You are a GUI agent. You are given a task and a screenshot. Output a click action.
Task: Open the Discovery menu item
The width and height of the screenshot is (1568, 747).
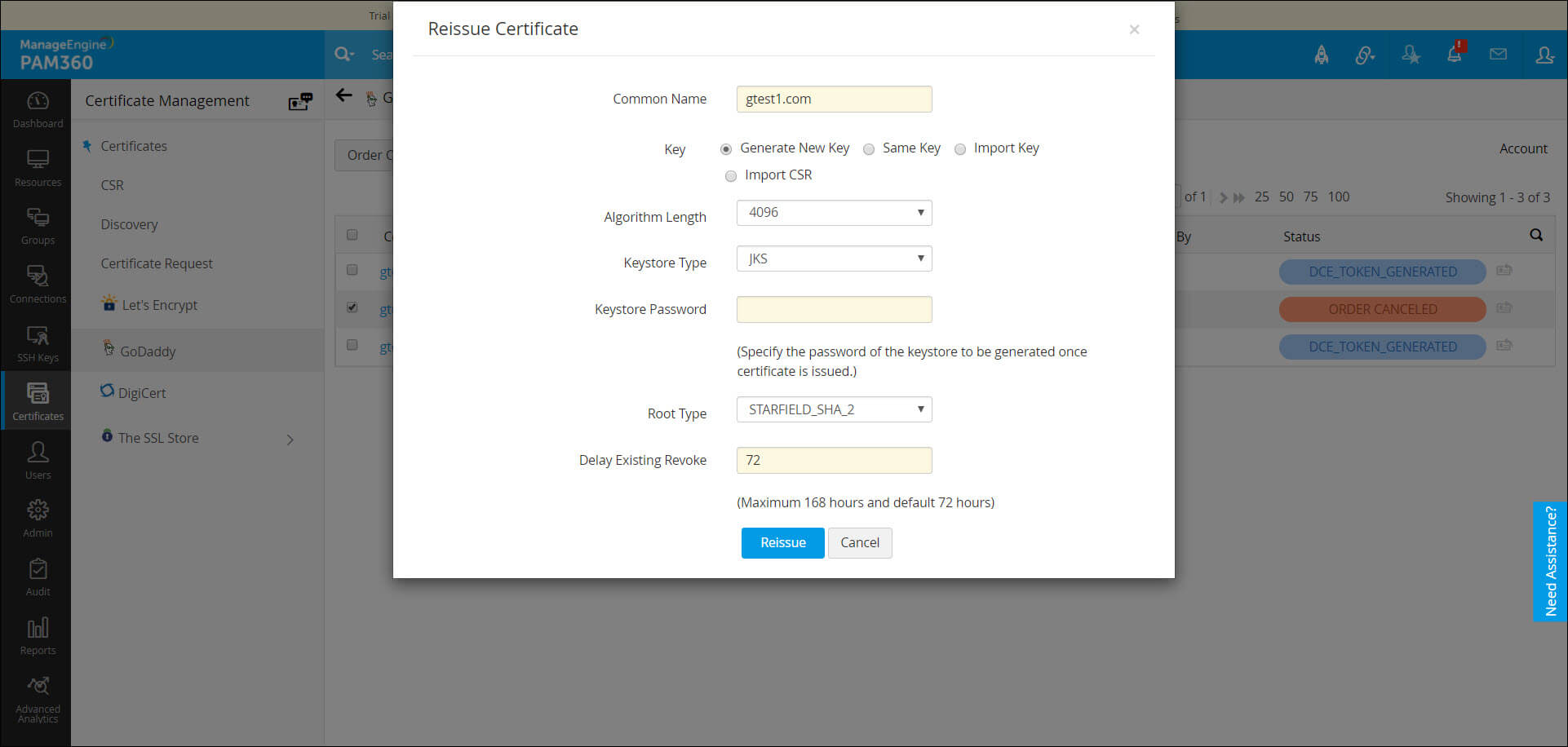129,224
